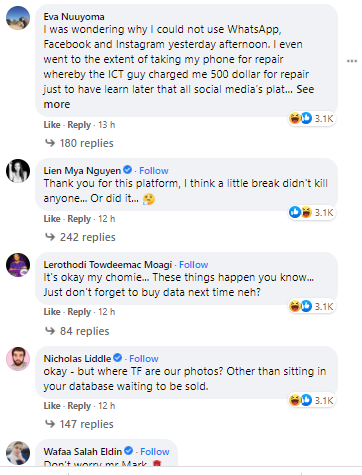Click verified badge beside Nicholas Liddle

(x=118, y=358)
